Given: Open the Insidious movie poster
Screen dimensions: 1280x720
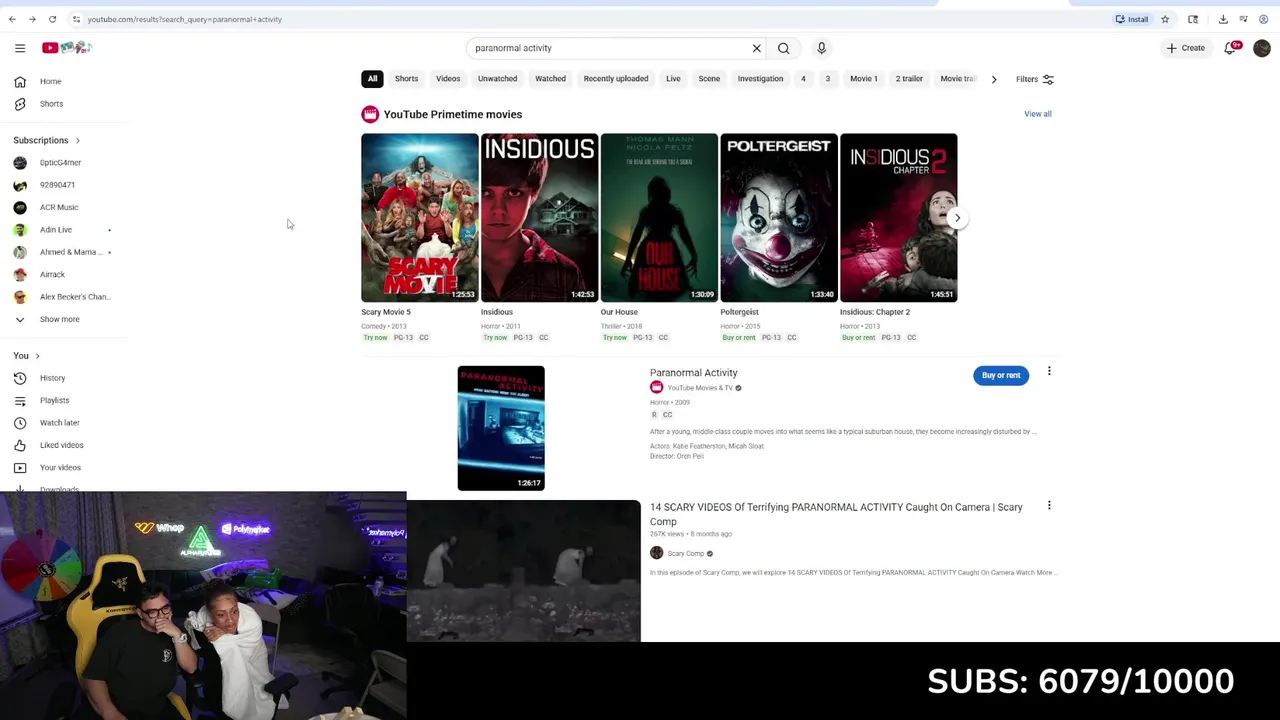Looking at the screenshot, I should coord(539,217).
